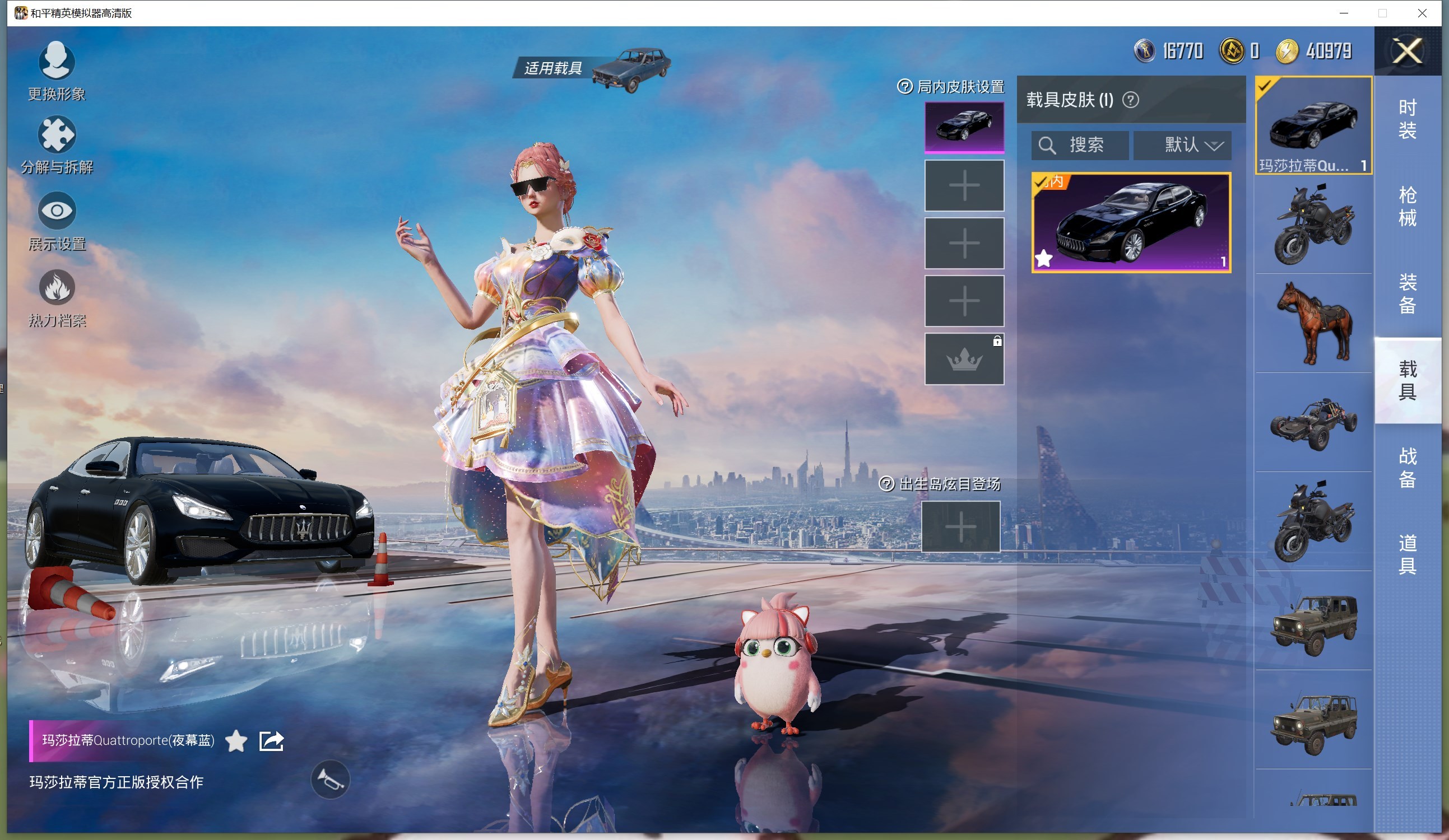Click the 载具皮肤 (1) panel title
The image size is (1449, 840).
[x=1070, y=100]
